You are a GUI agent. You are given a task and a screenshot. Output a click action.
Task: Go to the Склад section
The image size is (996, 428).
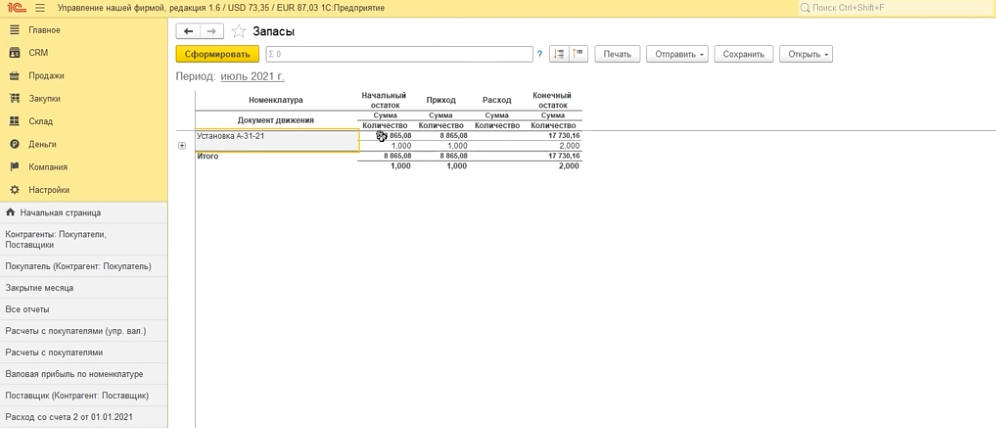[40, 121]
